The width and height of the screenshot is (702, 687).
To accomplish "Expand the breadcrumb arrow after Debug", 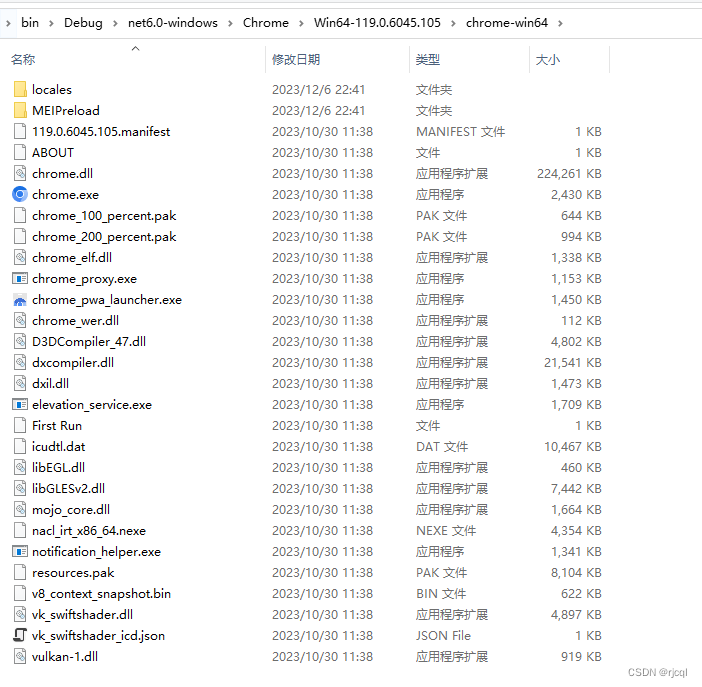I will tap(116, 23).
